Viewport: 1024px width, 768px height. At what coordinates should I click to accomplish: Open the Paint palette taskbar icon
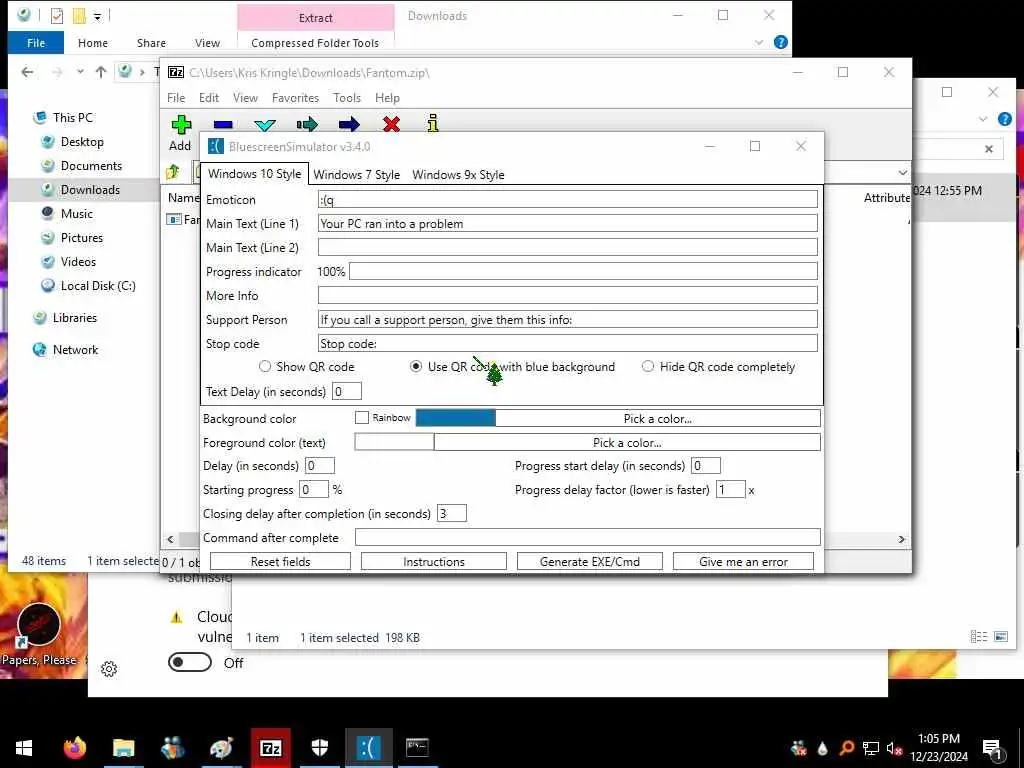point(221,747)
